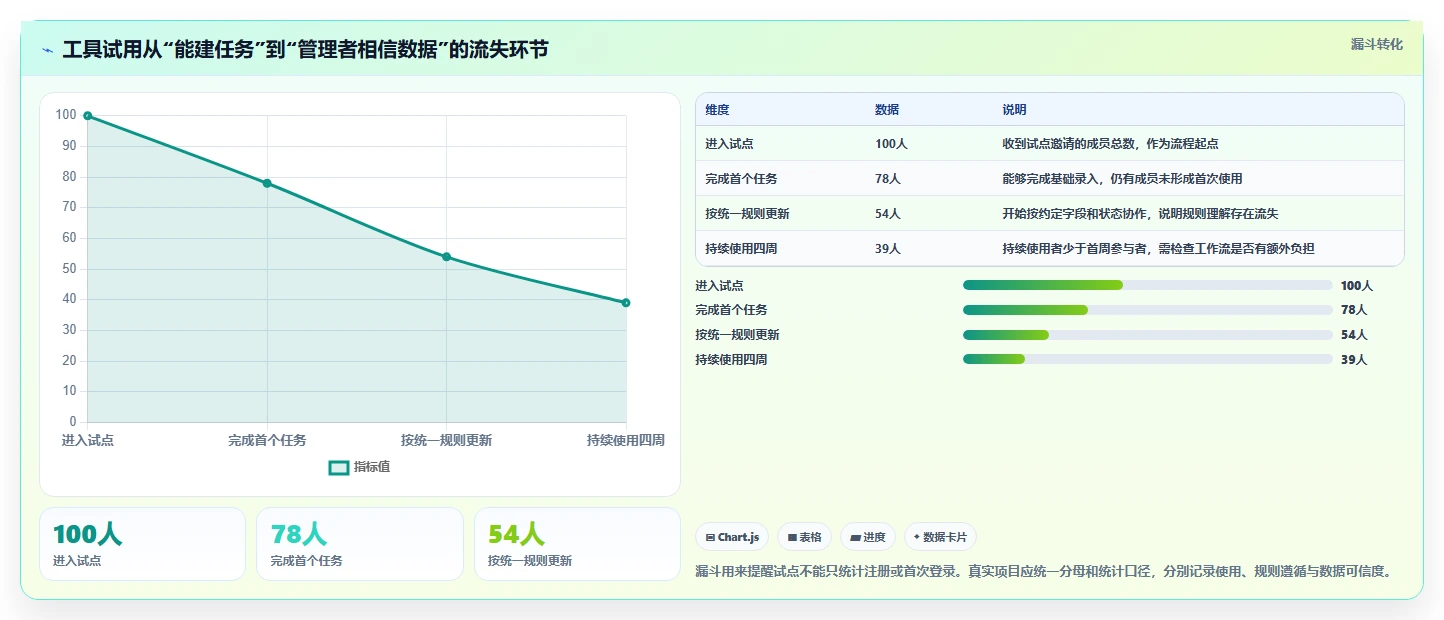Click the lightning icon beside the title

point(47,50)
